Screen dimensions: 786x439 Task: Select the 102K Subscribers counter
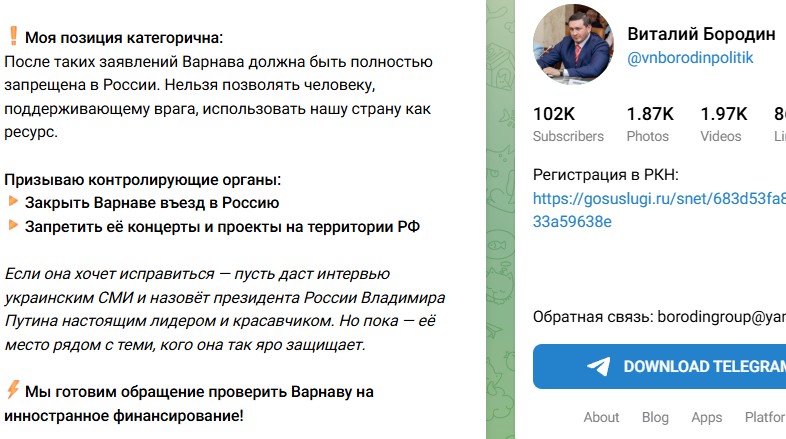click(x=568, y=124)
